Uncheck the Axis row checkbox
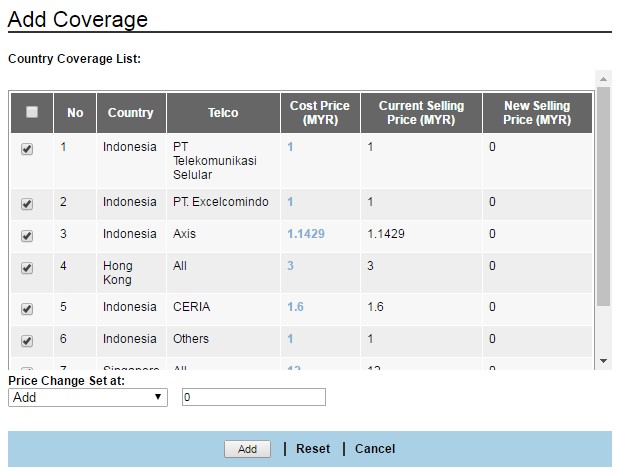Viewport: 621px width, 472px height. pos(27,236)
